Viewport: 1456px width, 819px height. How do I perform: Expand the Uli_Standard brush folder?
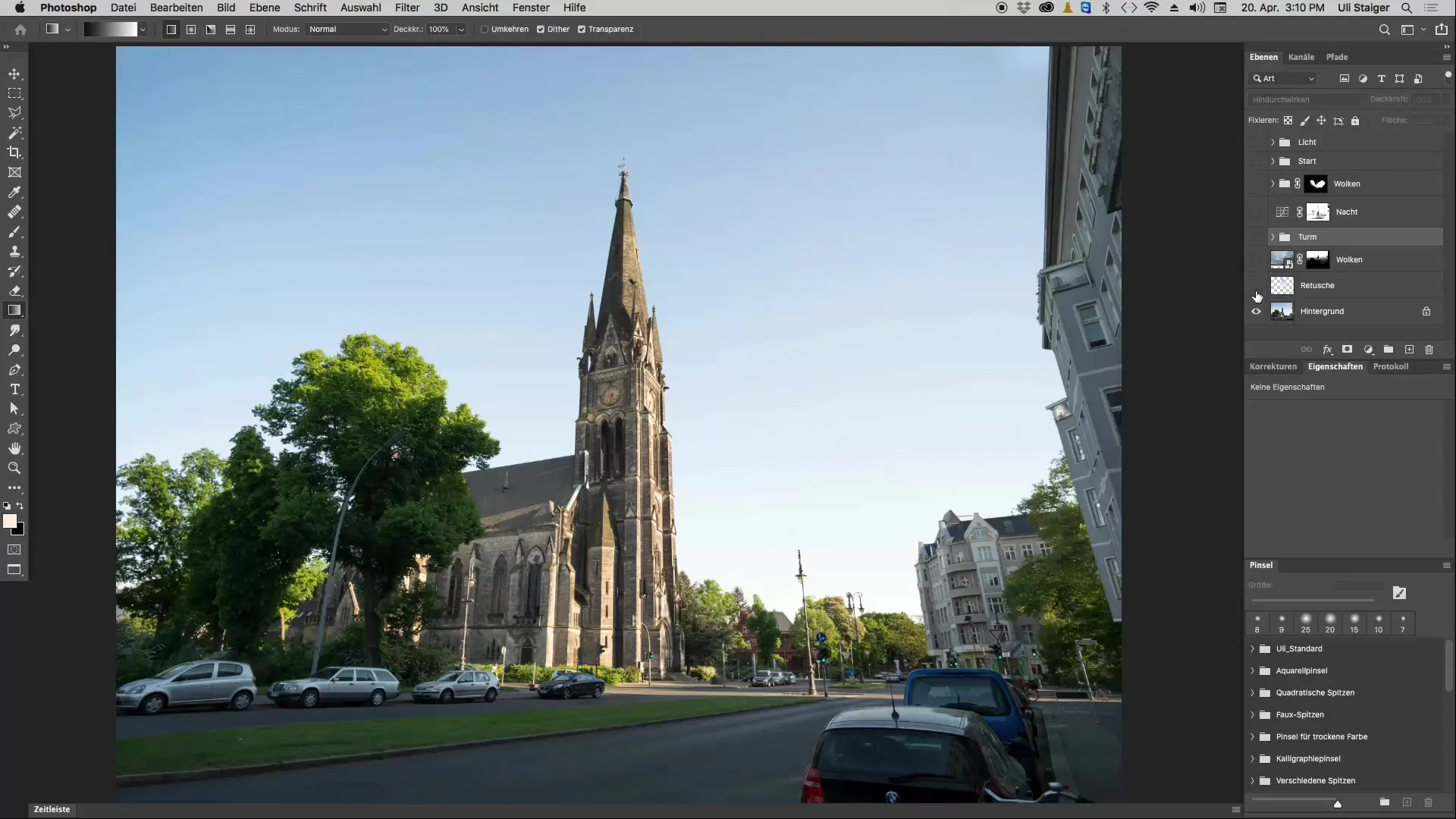point(1252,648)
